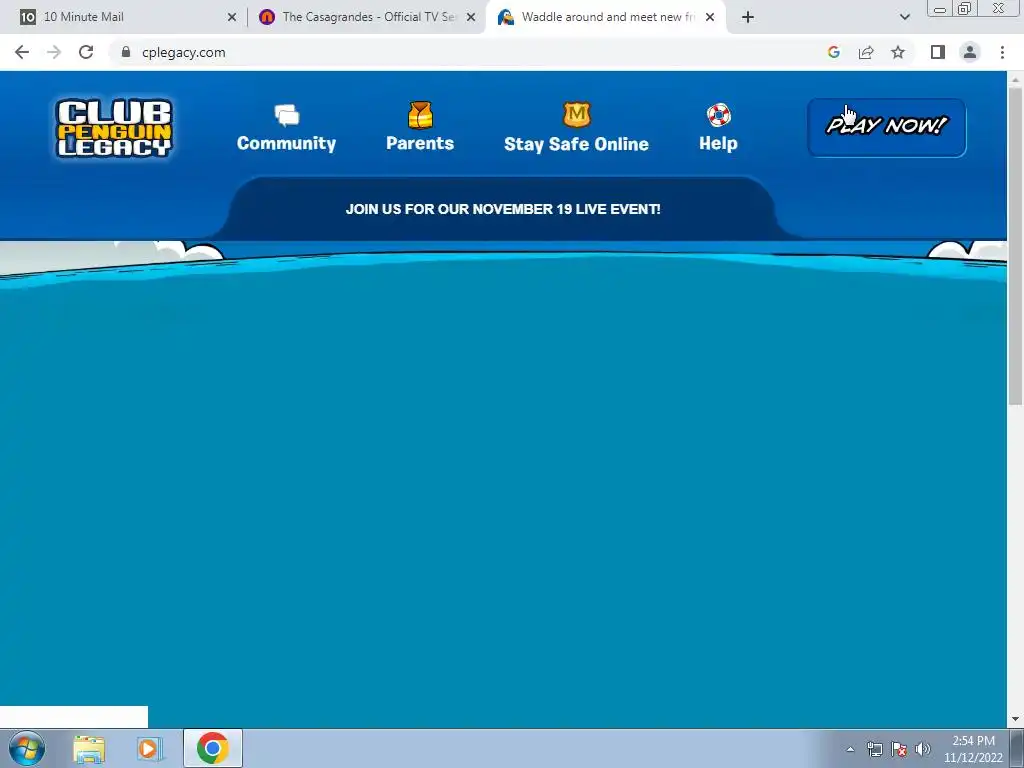The width and height of the screenshot is (1024, 768).
Task: Click the scrollbar down arrow
Action: (x=1015, y=719)
